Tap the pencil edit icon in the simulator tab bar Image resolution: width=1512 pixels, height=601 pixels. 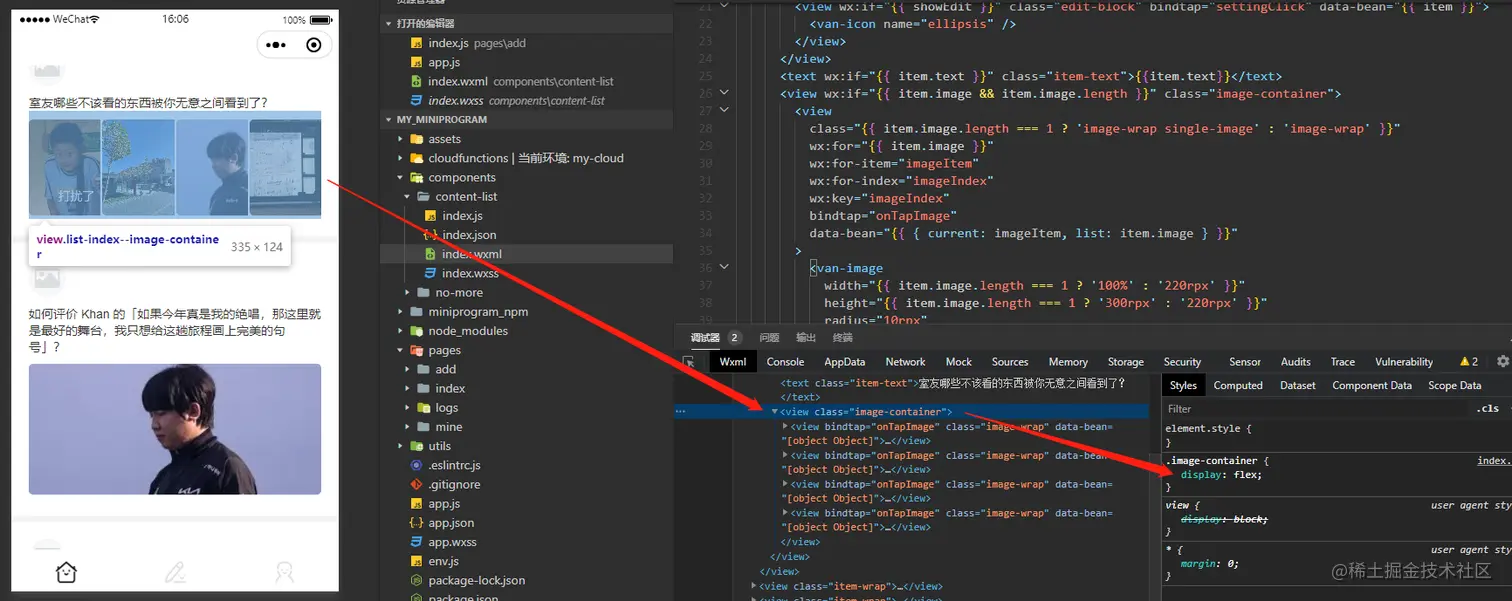coord(175,572)
